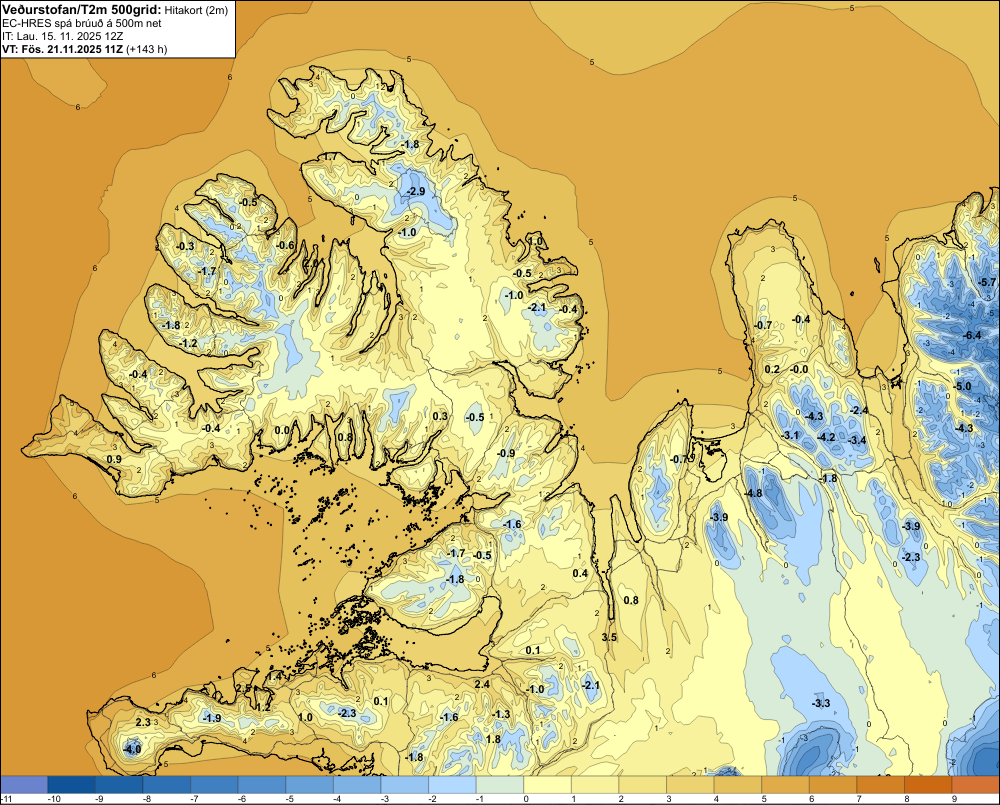
Task: Select legend band from -1 to 0
Action: pos(501,785)
